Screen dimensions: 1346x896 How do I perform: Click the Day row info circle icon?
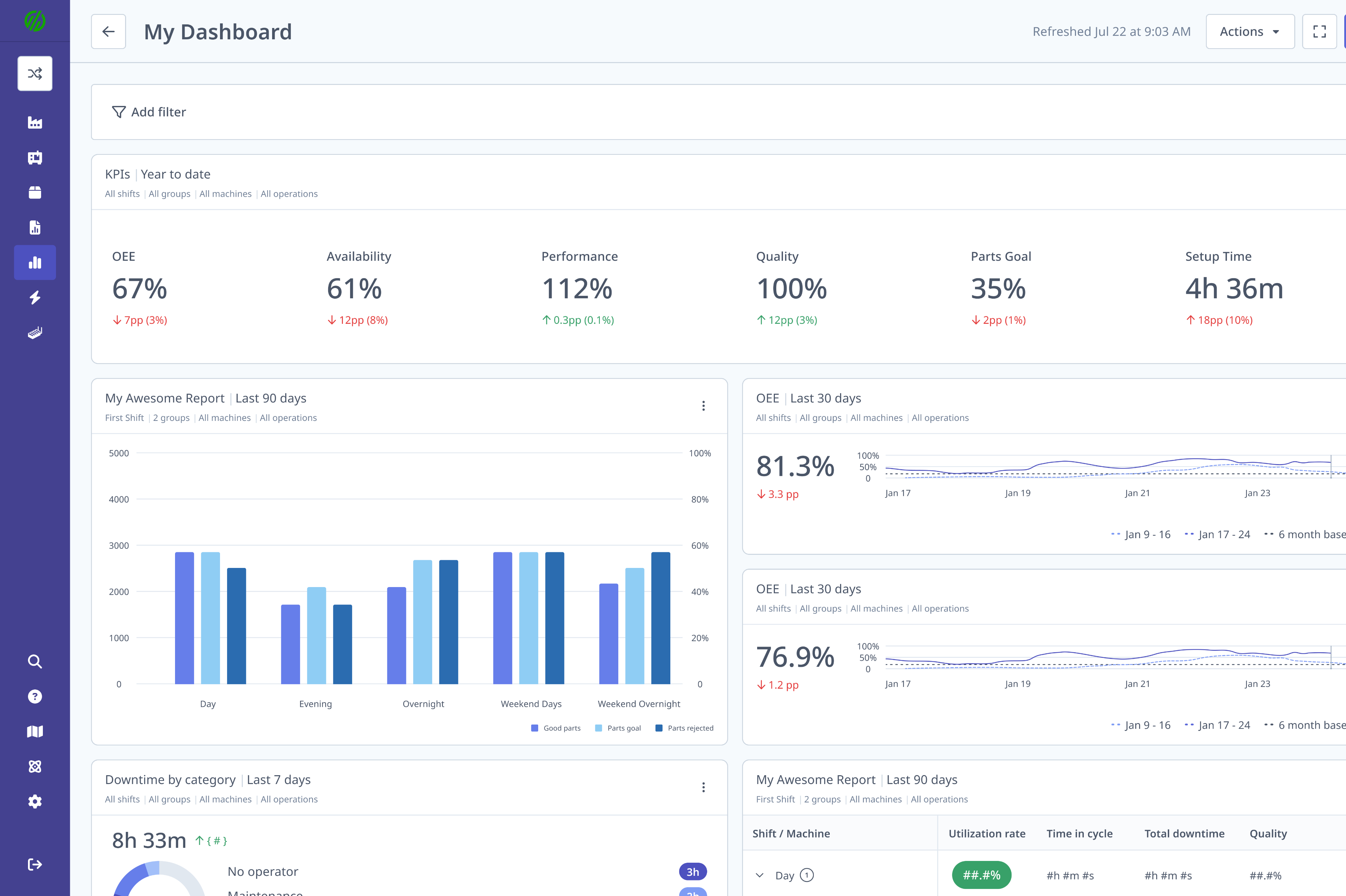(x=807, y=875)
